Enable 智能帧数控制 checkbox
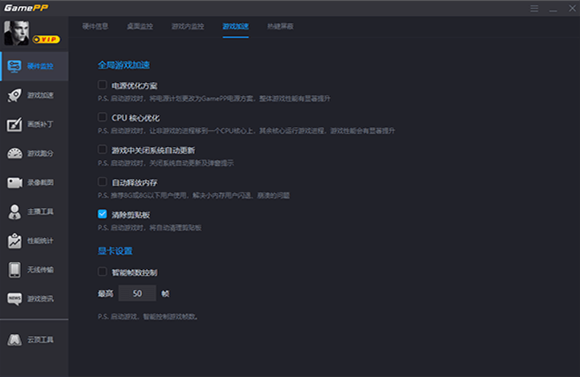Image resolution: width=580 pixels, height=377 pixels. tap(102, 272)
